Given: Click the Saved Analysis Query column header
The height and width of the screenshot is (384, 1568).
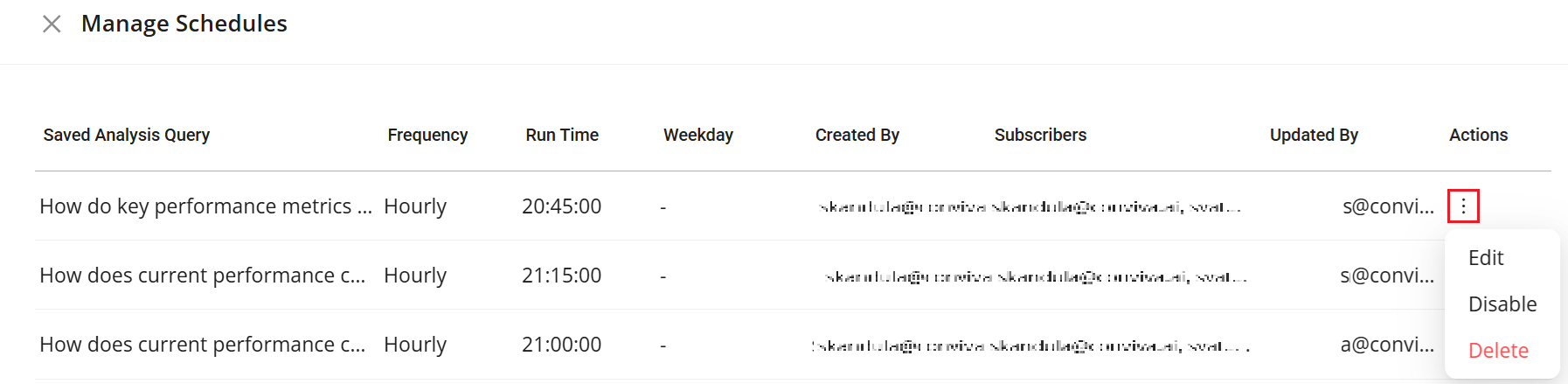Looking at the screenshot, I should (x=127, y=135).
